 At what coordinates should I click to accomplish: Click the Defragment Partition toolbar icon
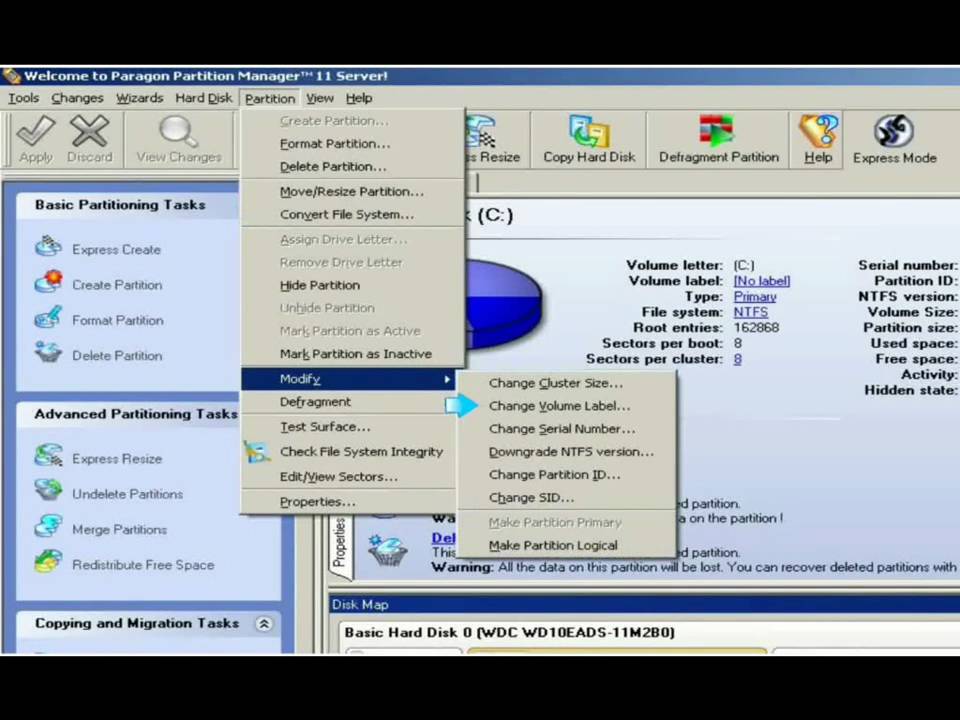tap(716, 131)
